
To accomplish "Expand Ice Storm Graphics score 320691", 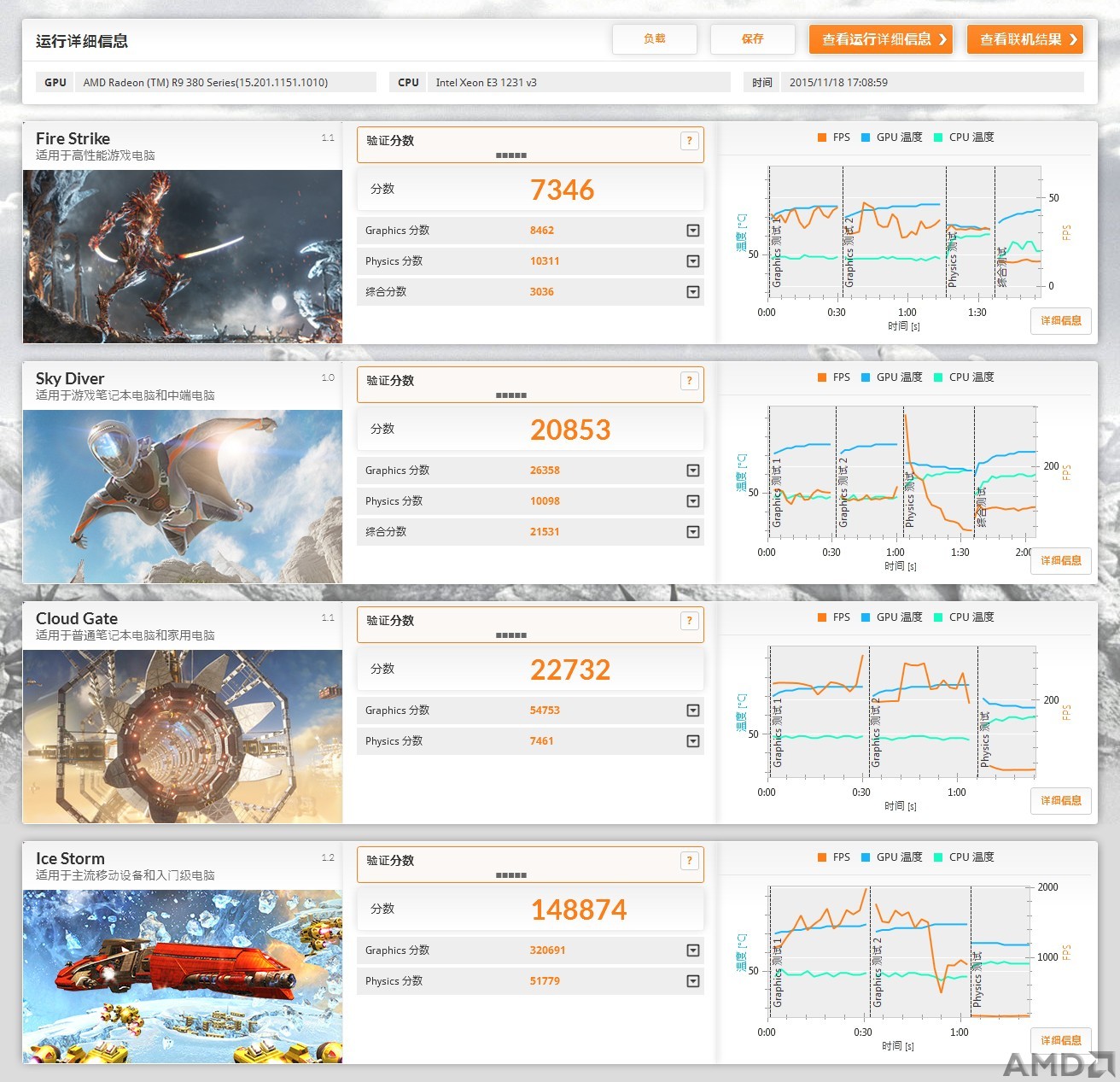I will (693, 950).
